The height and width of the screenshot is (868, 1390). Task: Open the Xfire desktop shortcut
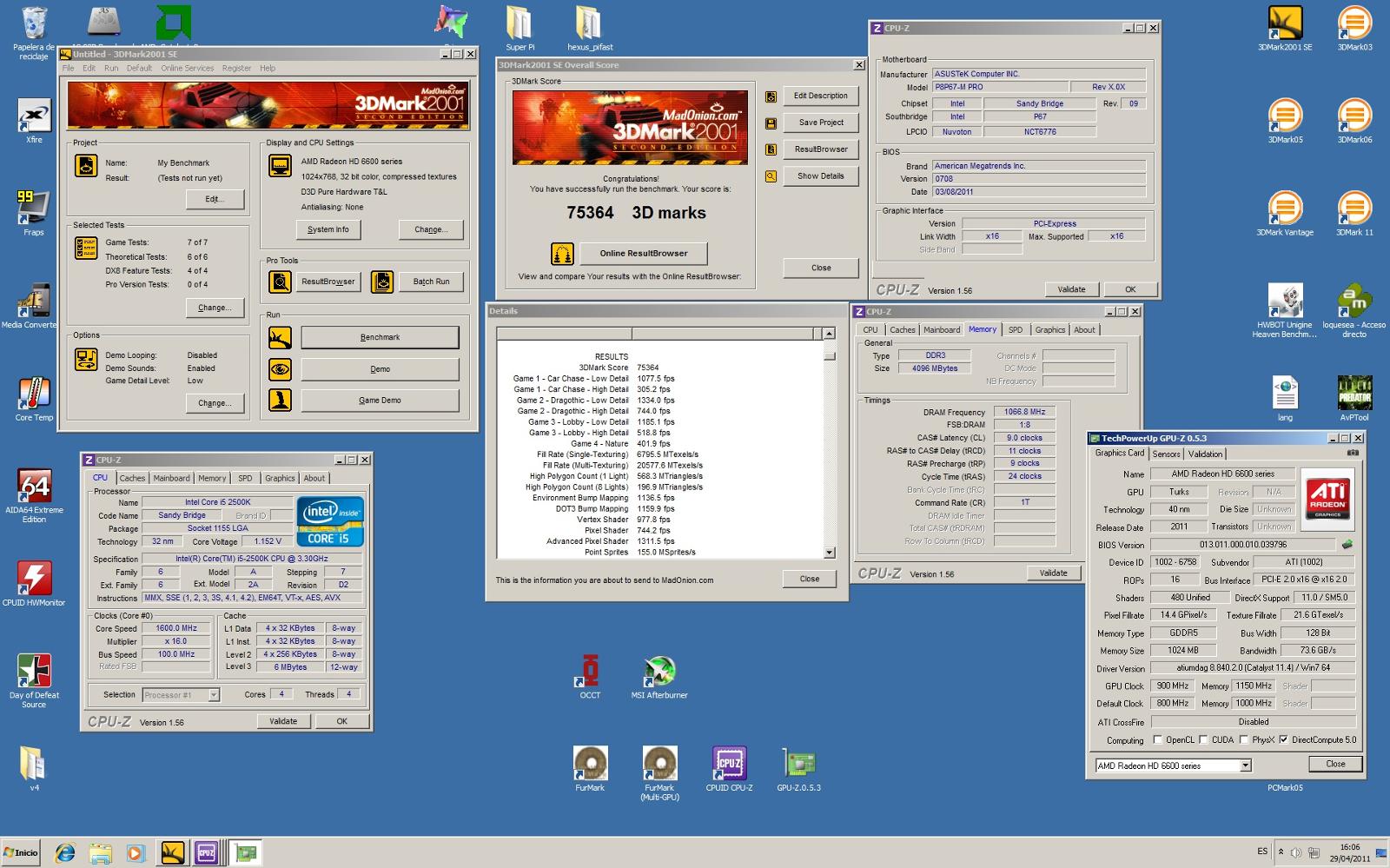point(34,121)
